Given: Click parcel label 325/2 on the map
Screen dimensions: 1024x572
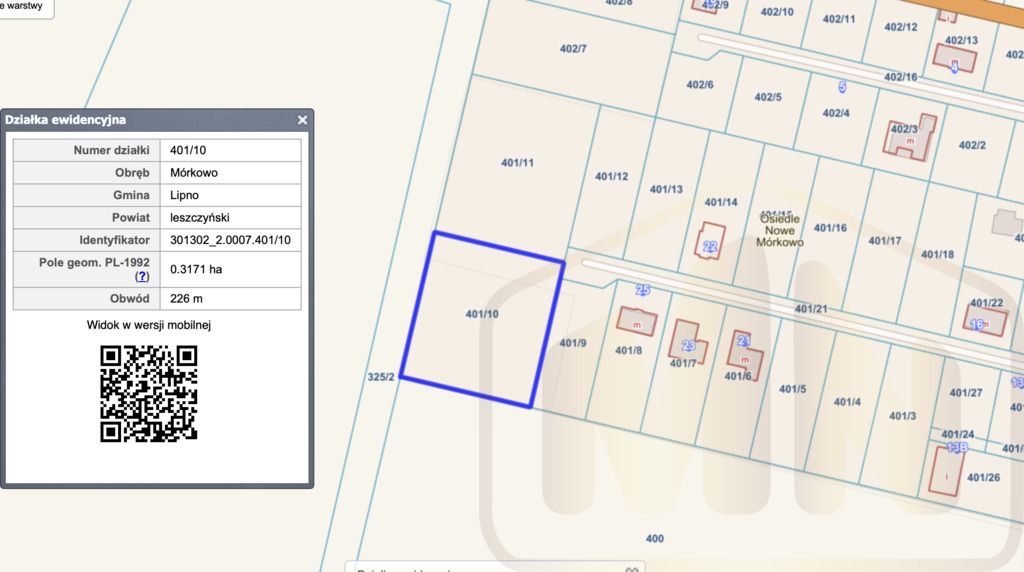Looking at the screenshot, I should [x=381, y=377].
